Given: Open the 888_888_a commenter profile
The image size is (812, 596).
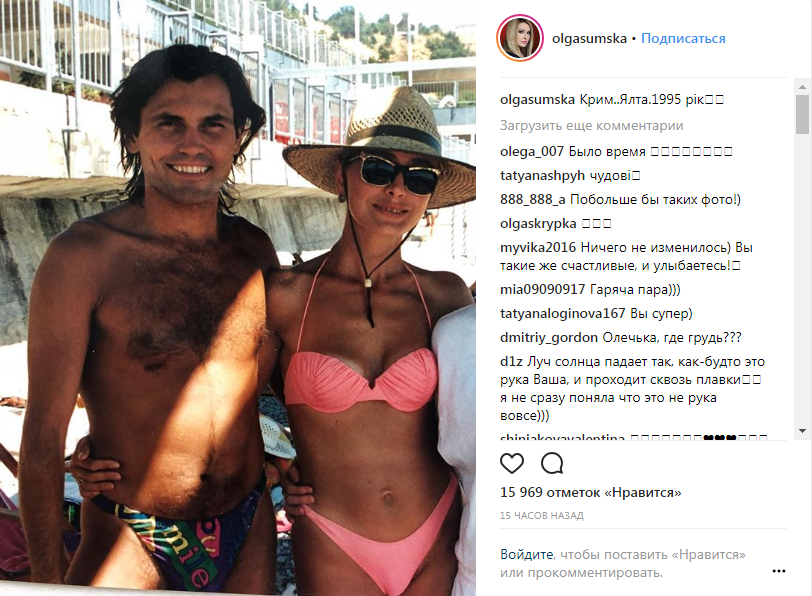Looking at the screenshot, I should 532,199.
